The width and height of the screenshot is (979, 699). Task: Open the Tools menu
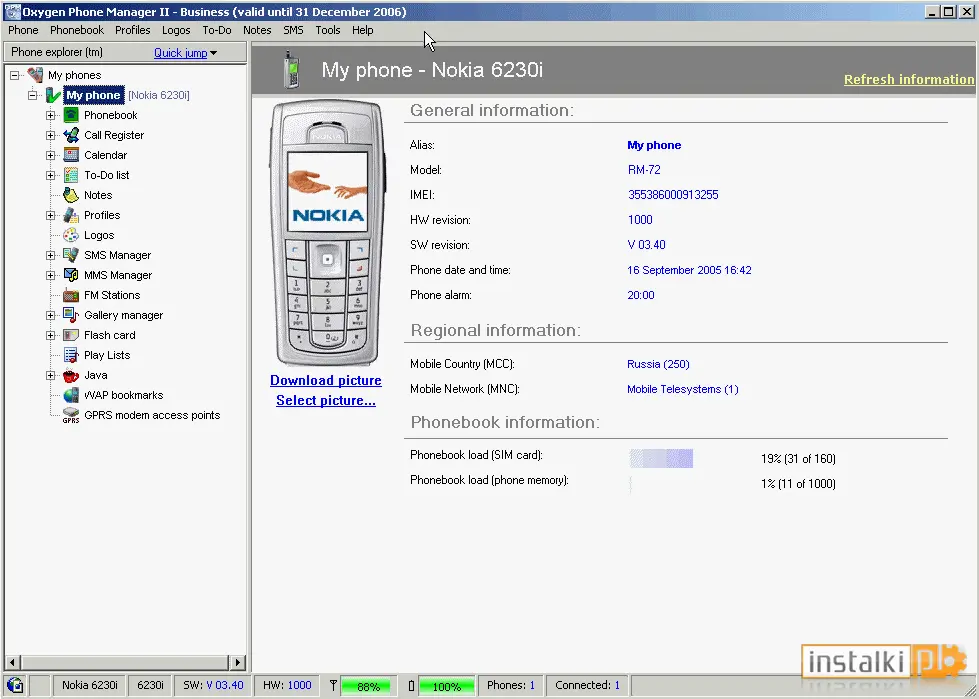point(328,30)
